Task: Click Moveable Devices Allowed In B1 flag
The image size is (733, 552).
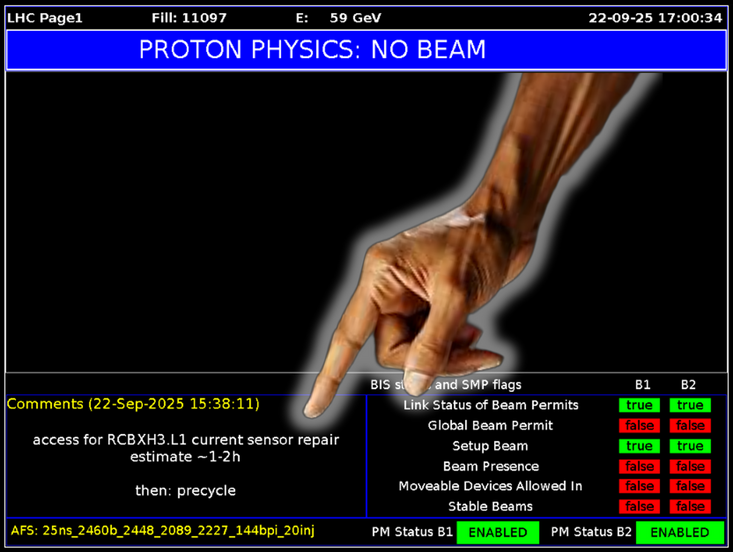Action: click(x=639, y=487)
